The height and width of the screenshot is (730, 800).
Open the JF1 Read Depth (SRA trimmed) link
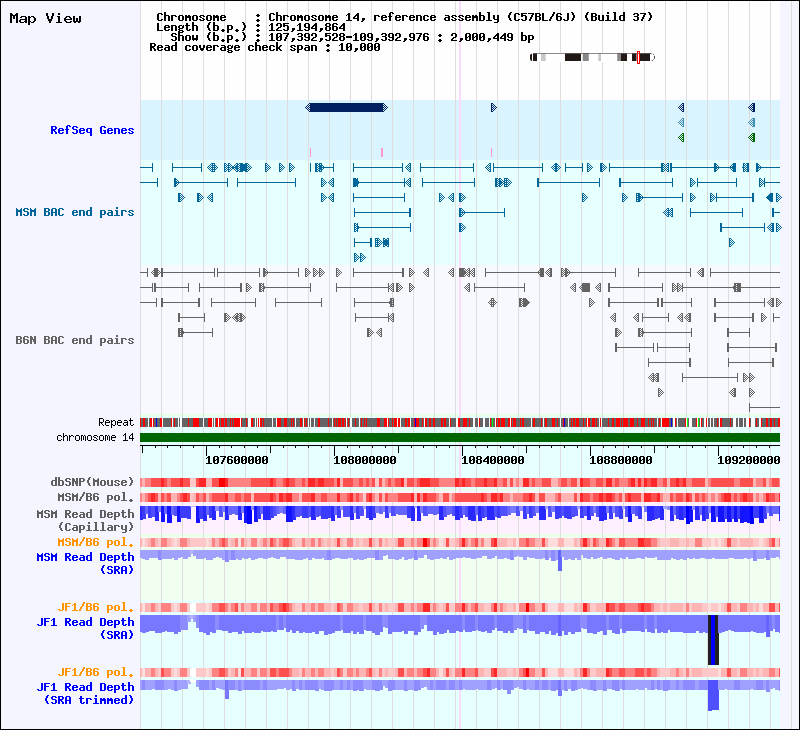(85, 693)
